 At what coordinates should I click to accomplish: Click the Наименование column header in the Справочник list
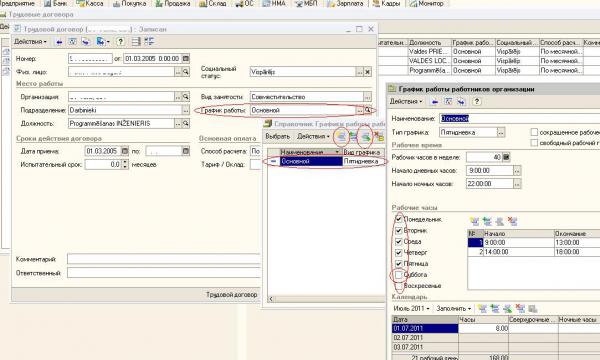click(310, 152)
